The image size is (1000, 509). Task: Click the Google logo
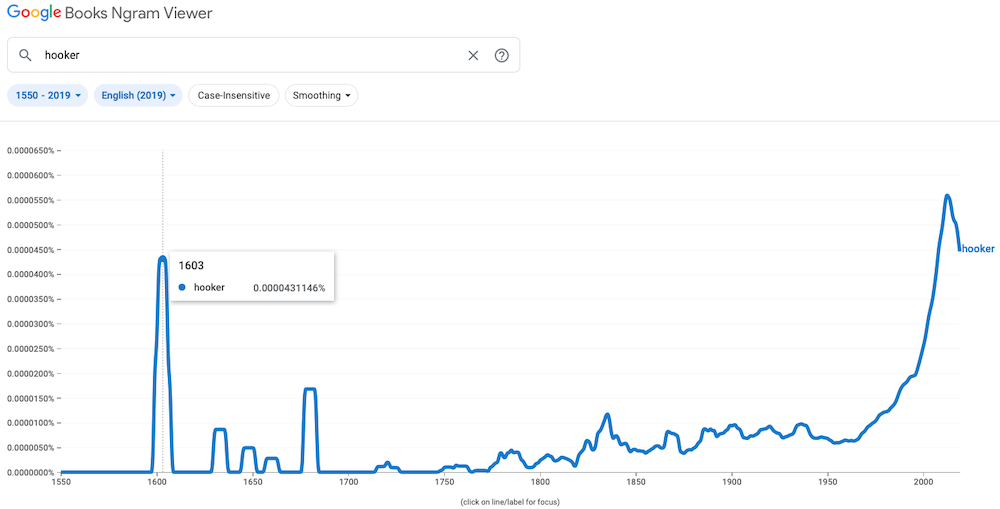pyautogui.click(x=34, y=13)
